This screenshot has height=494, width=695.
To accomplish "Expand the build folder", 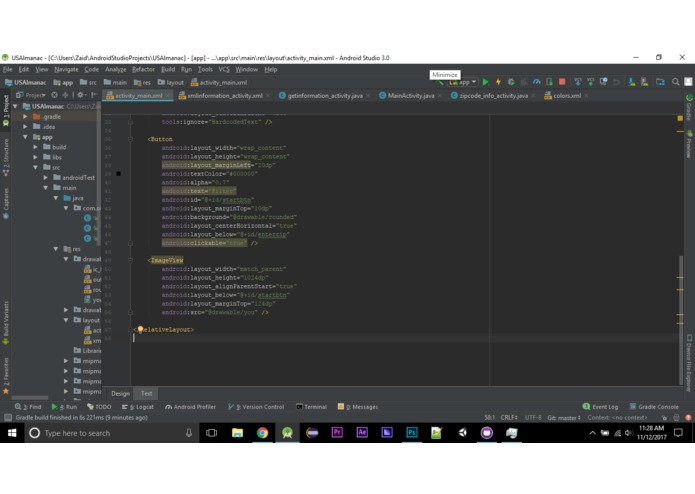I will pos(35,147).
